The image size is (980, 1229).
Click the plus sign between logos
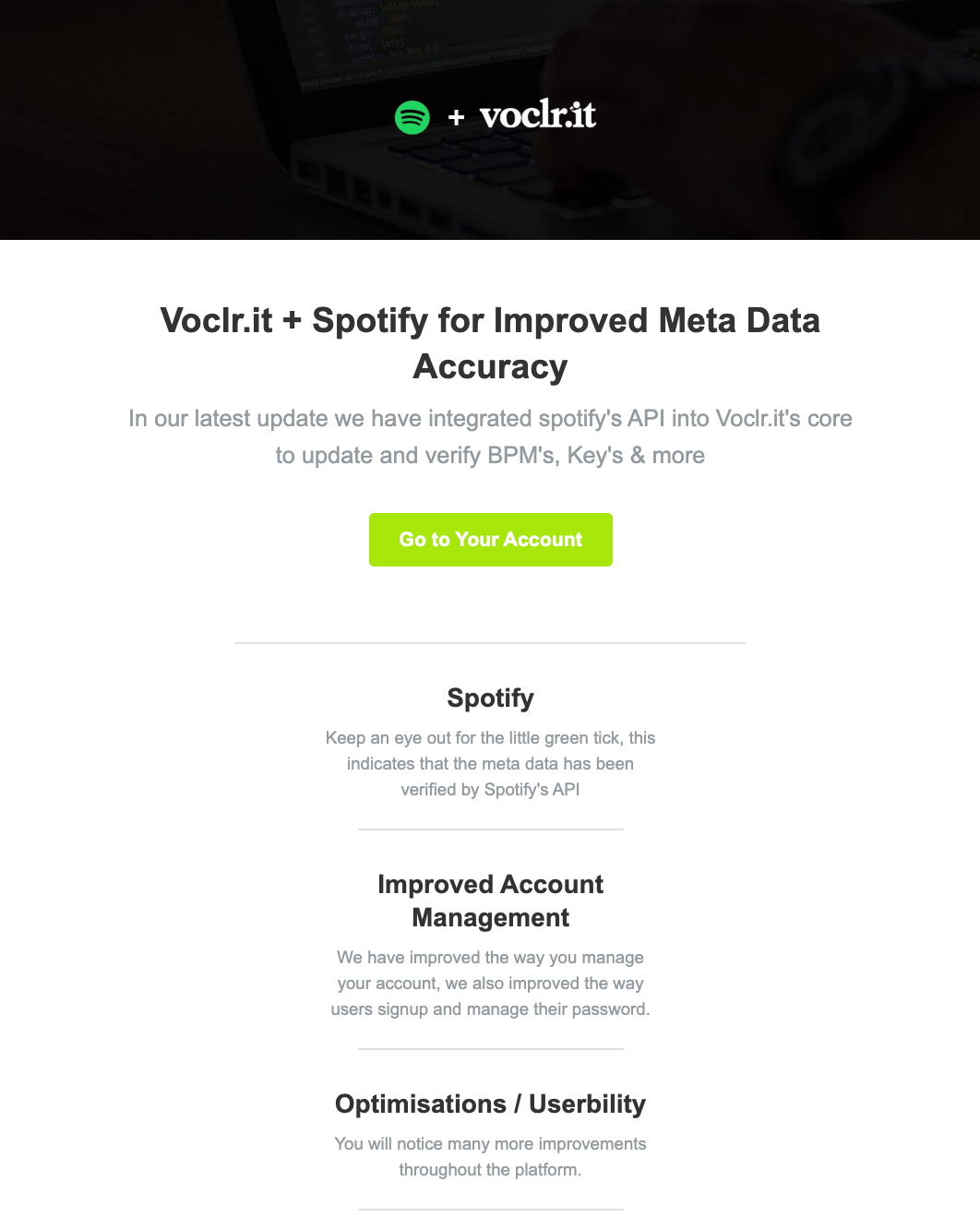[x=456, y=117]
